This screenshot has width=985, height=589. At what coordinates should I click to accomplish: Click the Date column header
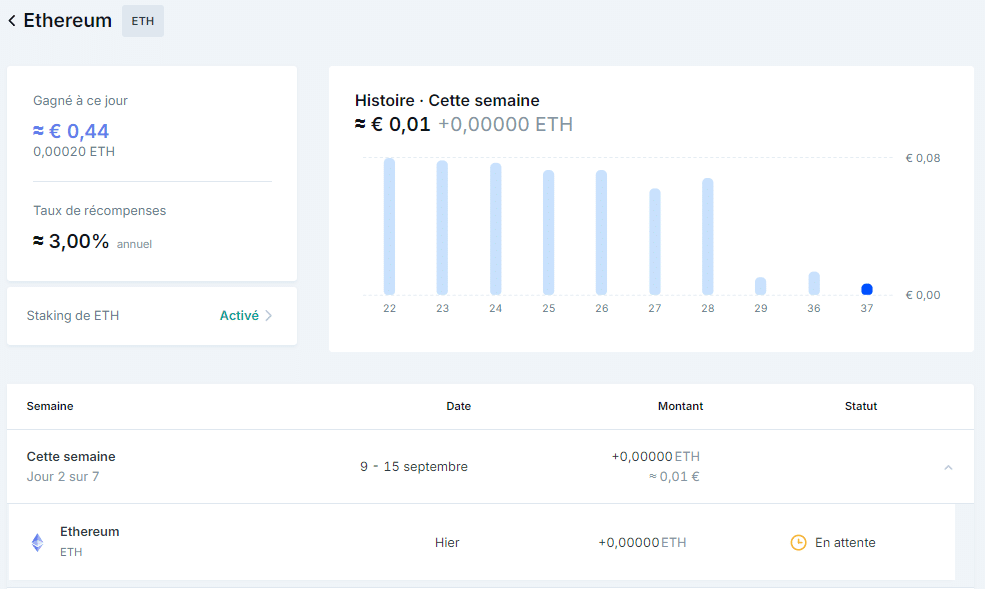coord(459,406)
